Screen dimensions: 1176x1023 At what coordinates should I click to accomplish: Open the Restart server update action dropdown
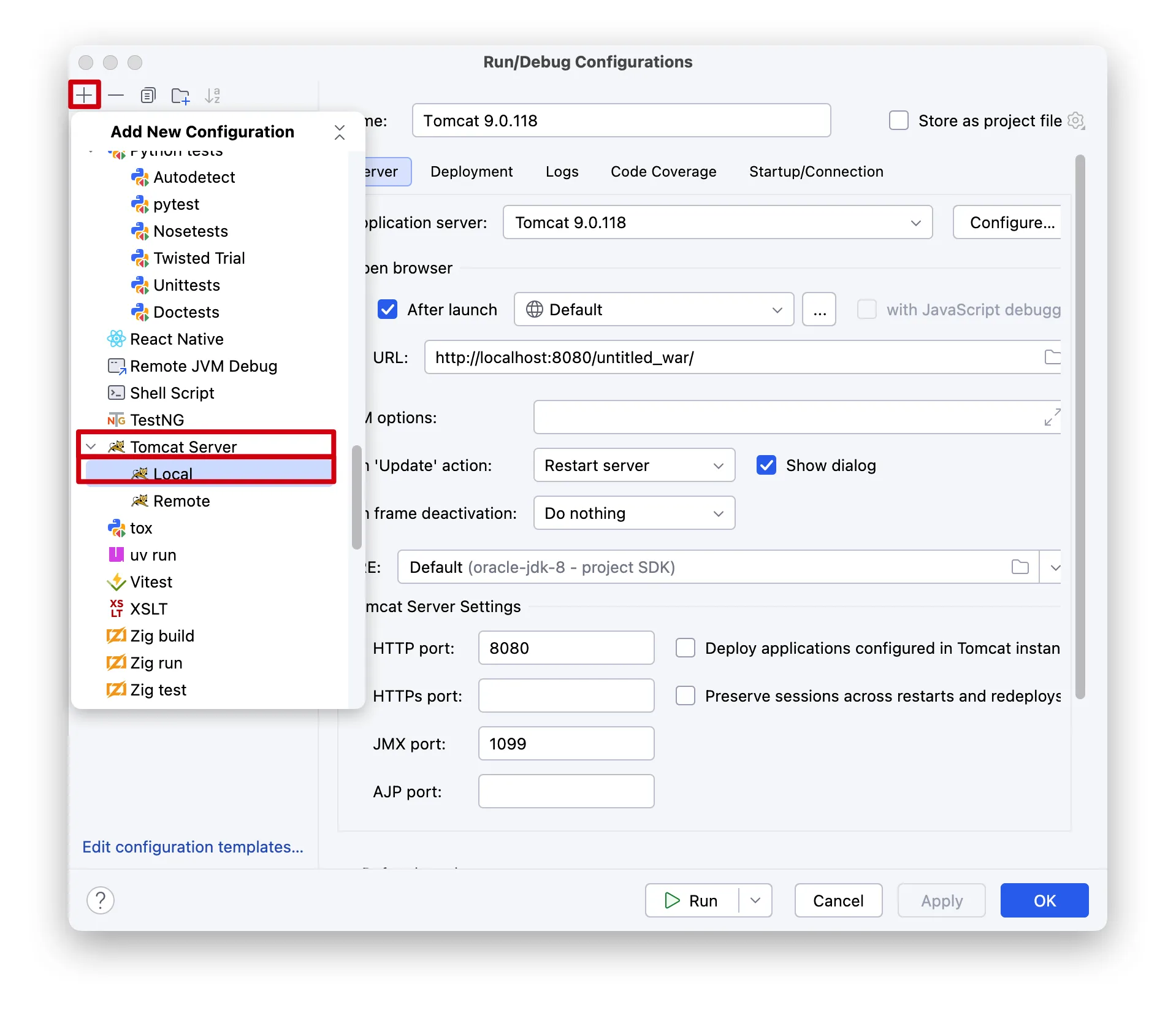[635, 465]
